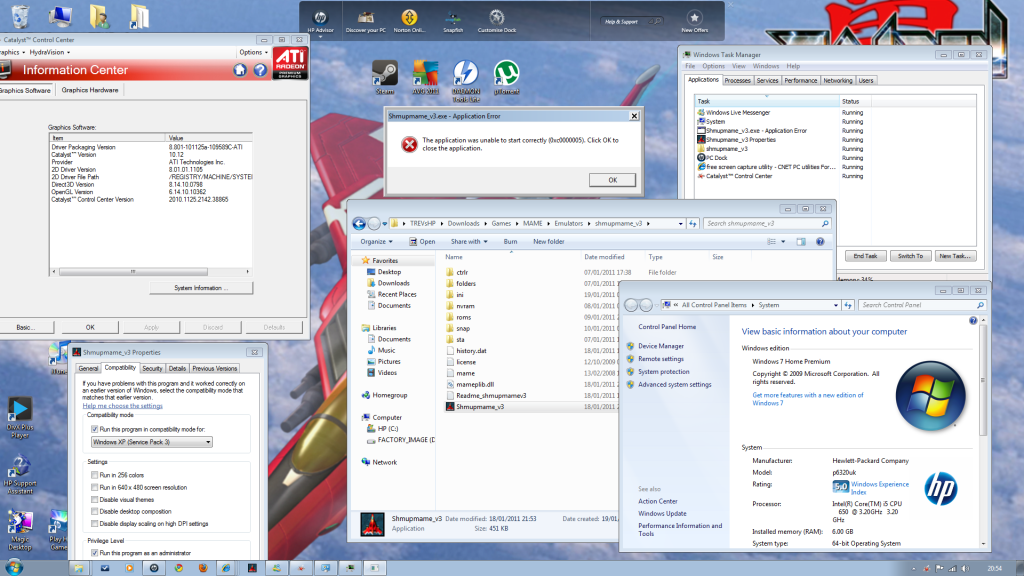
Task: Click the Catalyst help question icon
Action: pyautogui.click(x=260, y=70)
